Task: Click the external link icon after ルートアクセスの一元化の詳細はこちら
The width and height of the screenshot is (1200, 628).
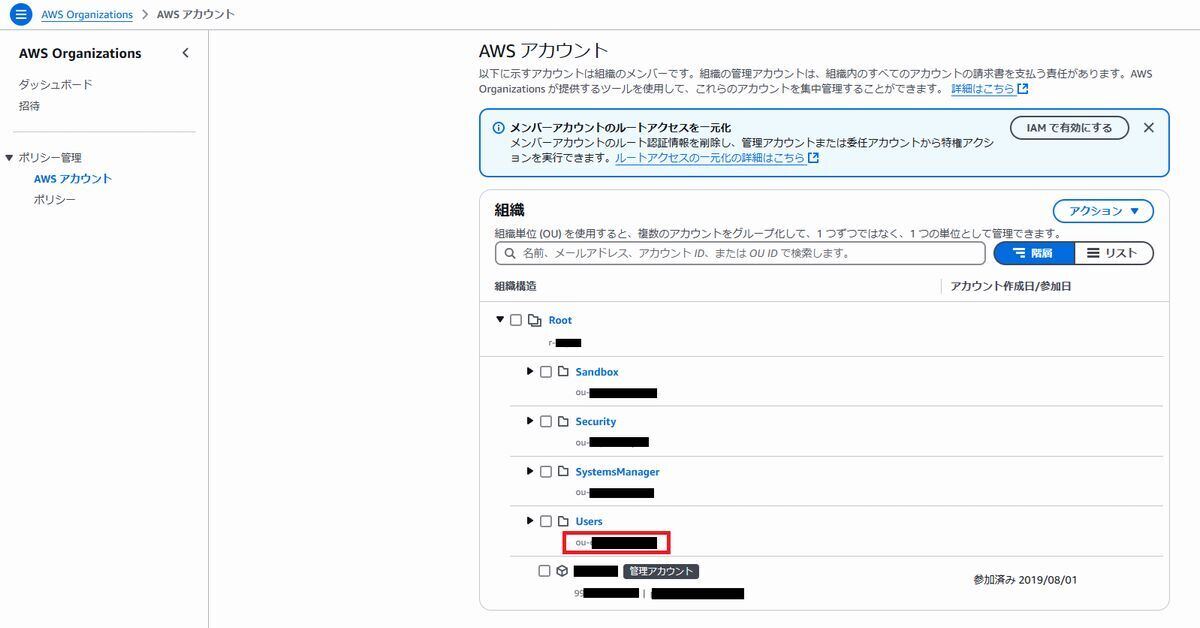Action: [x=813, y=158]
